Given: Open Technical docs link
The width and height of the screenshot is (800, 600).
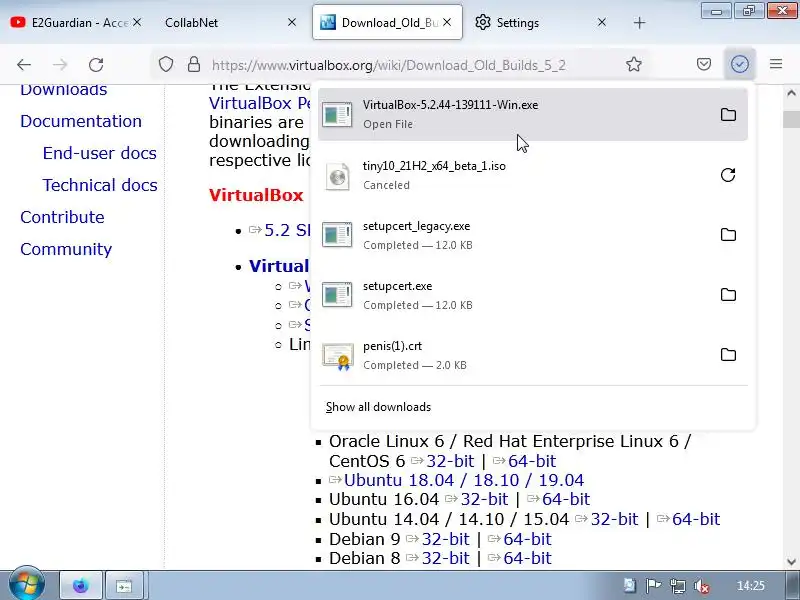Looking at the screenshot, I should coord(99,185).
